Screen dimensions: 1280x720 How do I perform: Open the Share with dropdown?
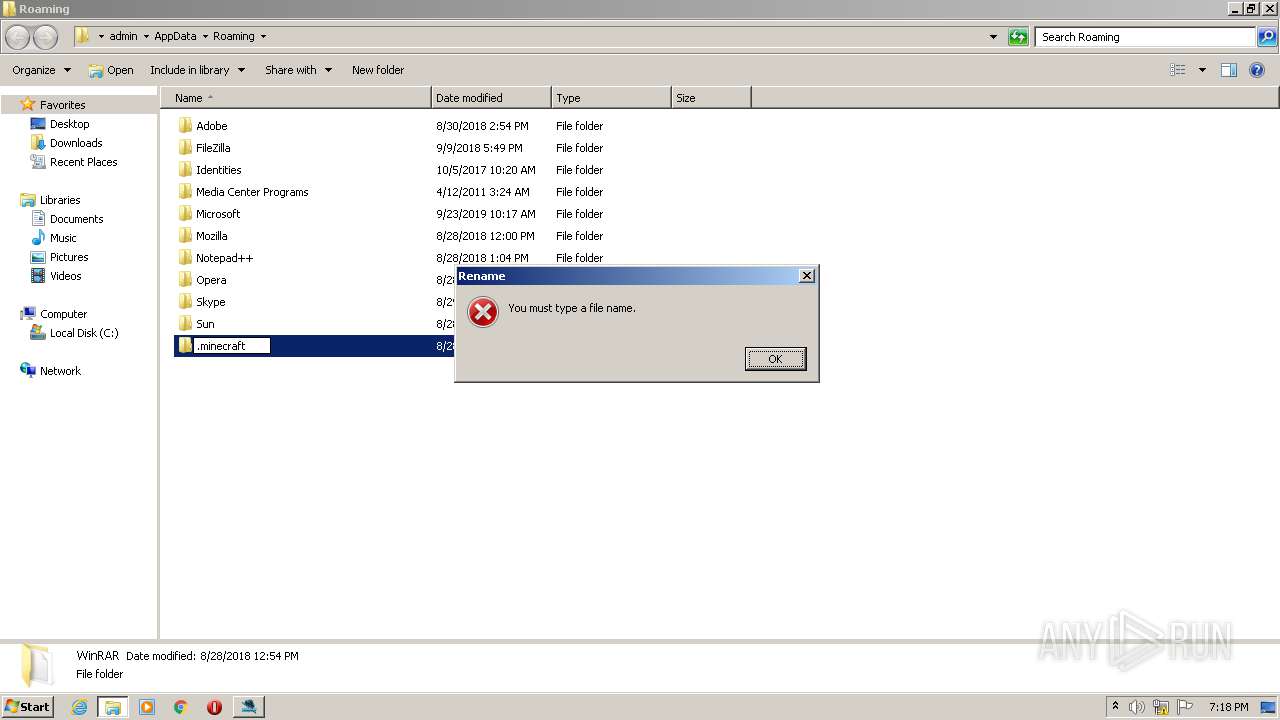click(x=298, y=70)
